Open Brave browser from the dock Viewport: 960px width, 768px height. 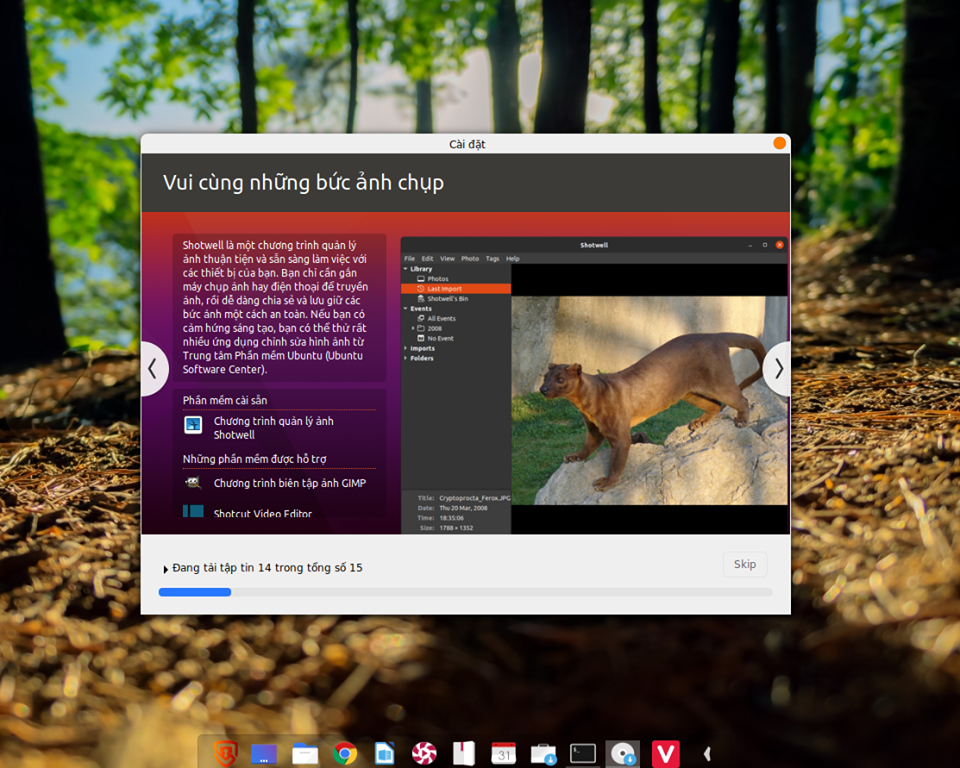[x=225, y=753]
